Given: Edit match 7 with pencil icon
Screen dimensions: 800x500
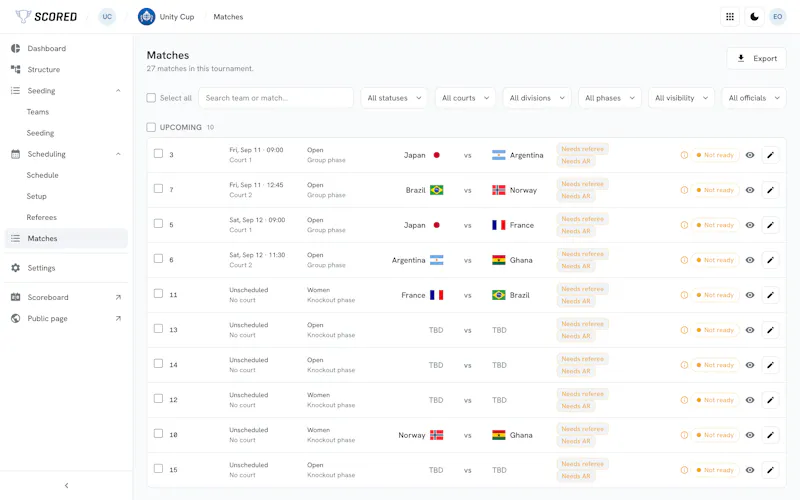Looking at the screenshot, I should pyautogui.click(x=770, y=190).
